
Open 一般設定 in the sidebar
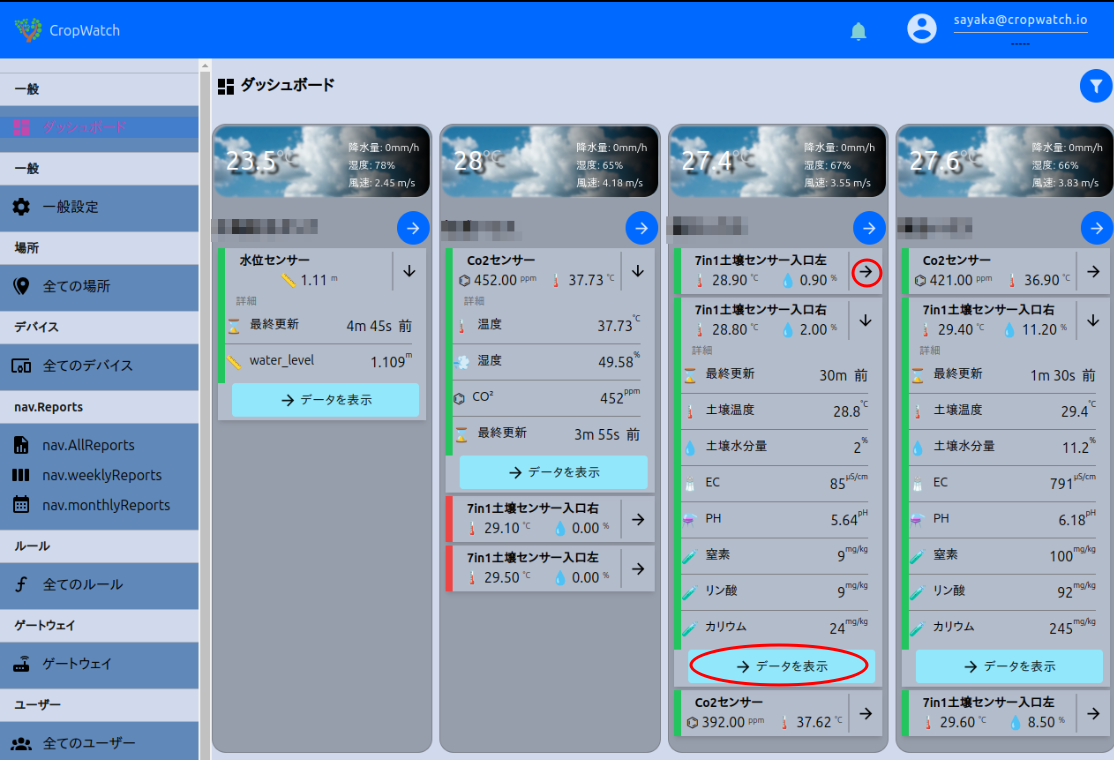[70, 207]
